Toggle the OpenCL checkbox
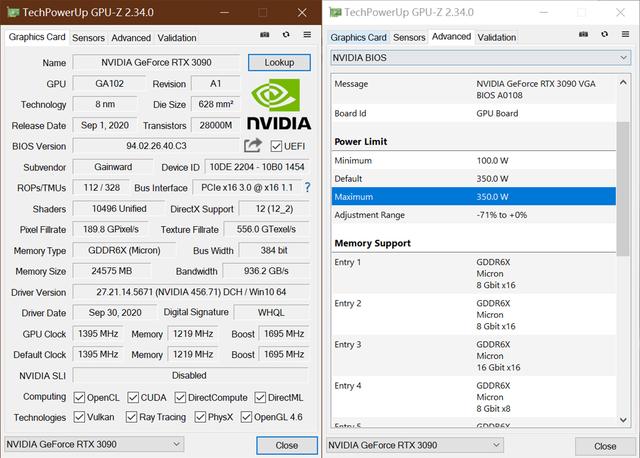Viewport: 640px width, 458px height. [x=79, y=397]
